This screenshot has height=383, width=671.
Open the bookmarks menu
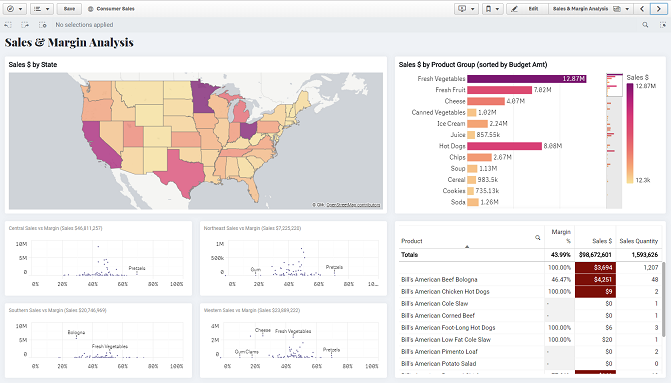coord(492,9)
